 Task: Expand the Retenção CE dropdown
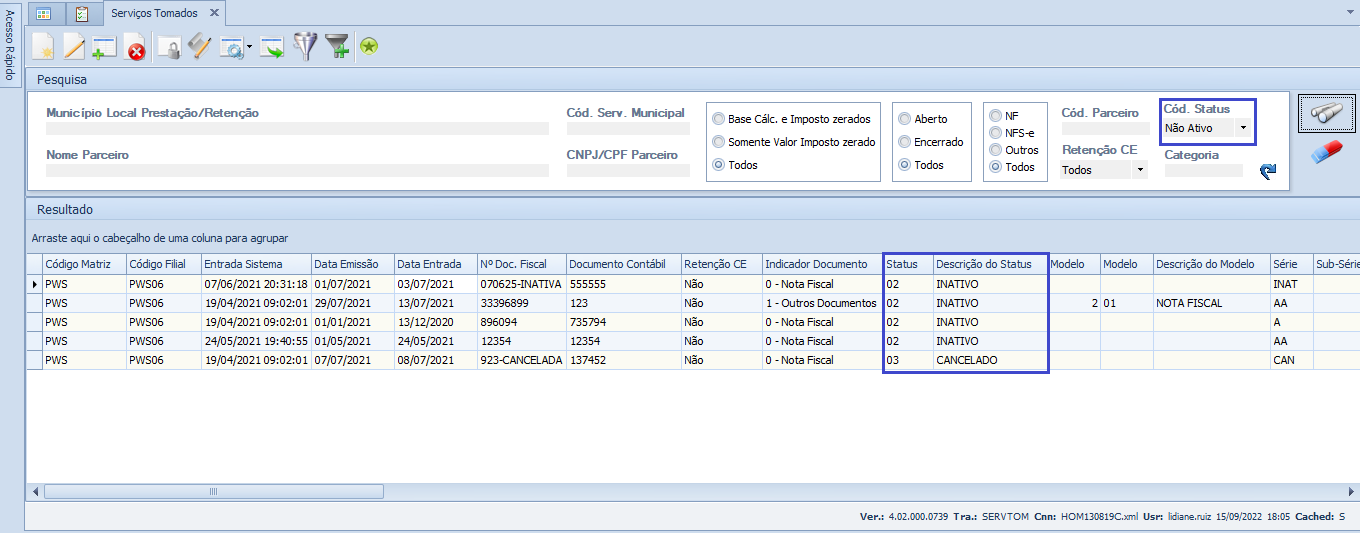point(1139,170)
